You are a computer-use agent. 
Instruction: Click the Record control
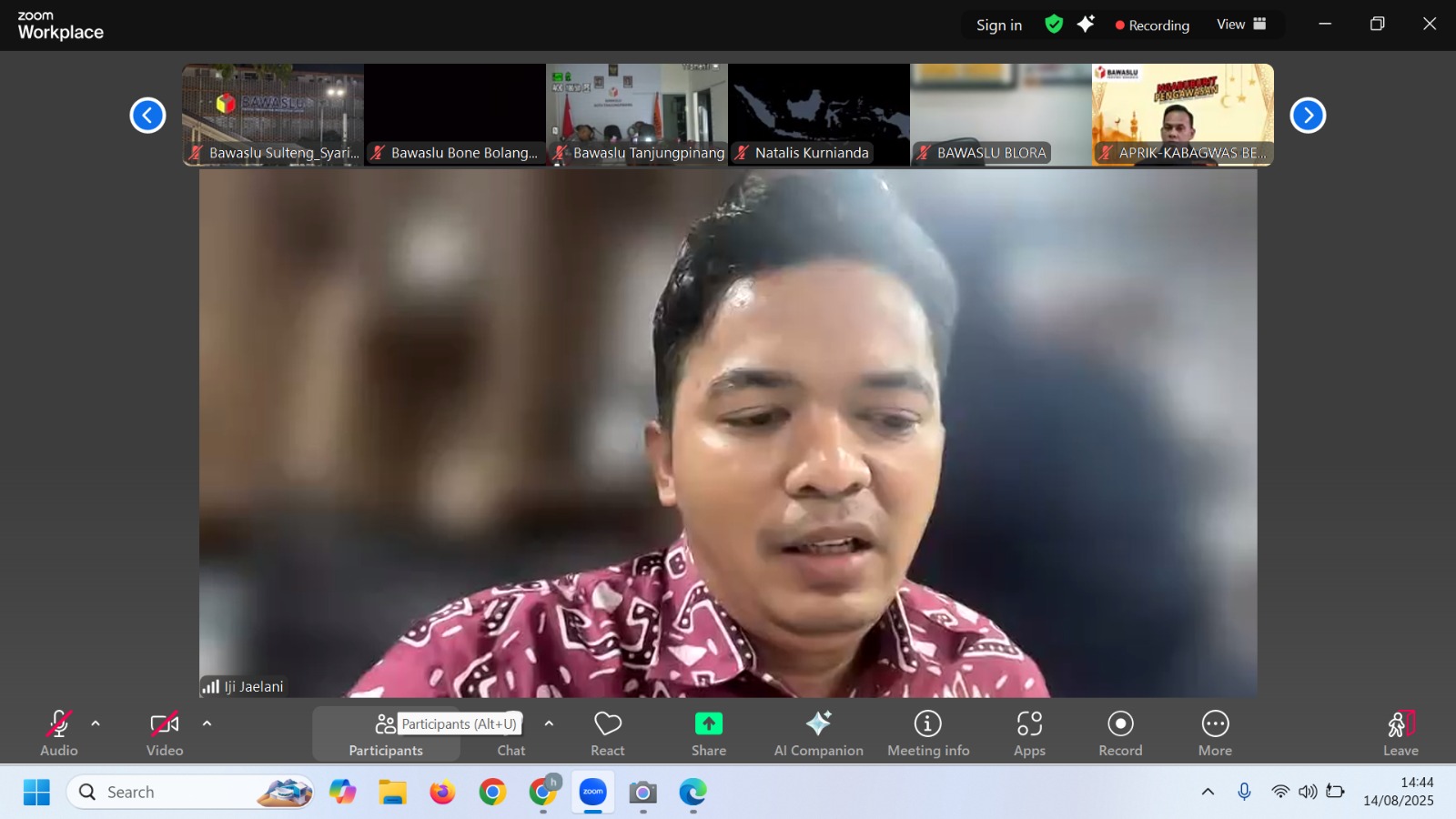coord(1119,733)
